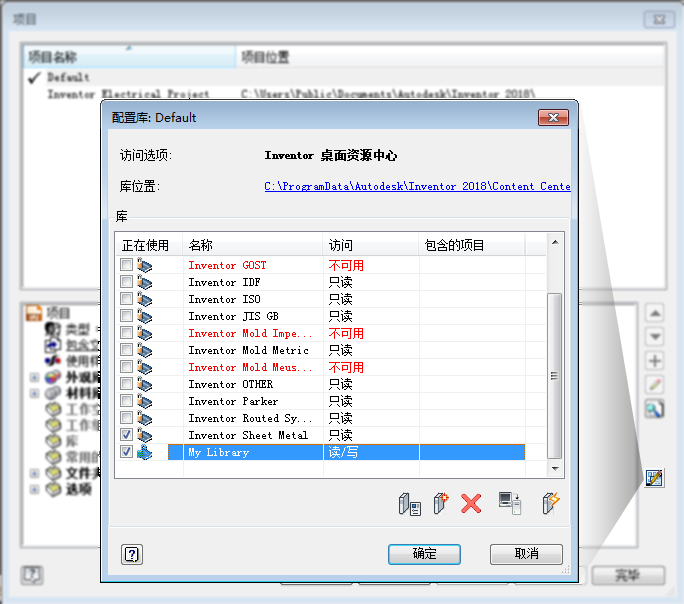The image size is (684, 604).
Task: Enable the Inventor IDF checkbox
Action: 127,282
